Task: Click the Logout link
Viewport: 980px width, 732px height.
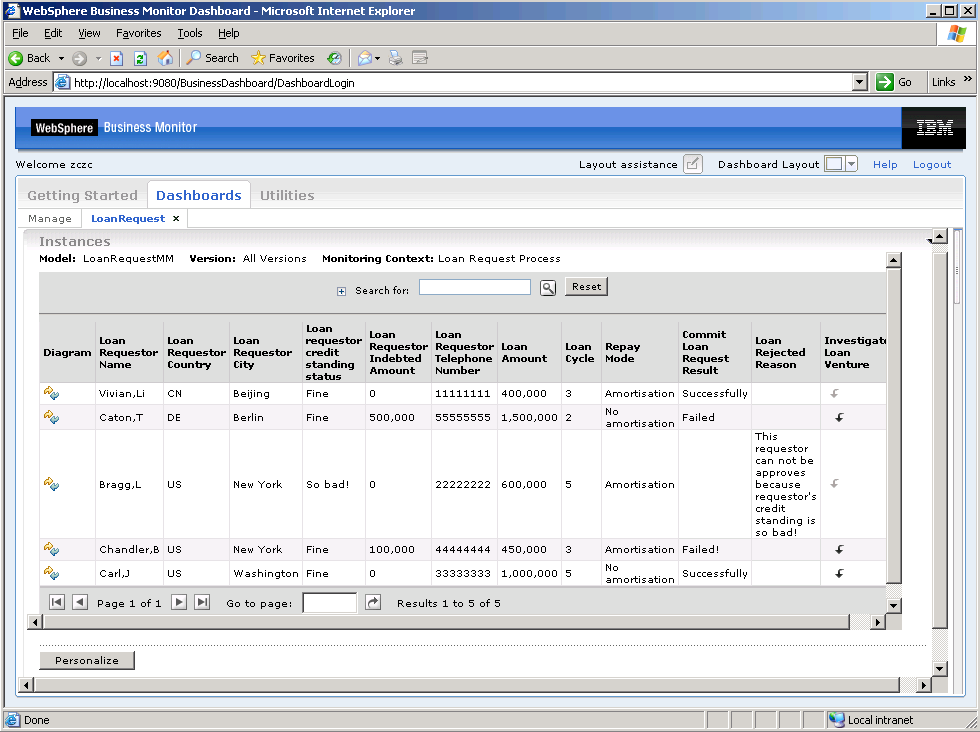Action: click(932, 164)
